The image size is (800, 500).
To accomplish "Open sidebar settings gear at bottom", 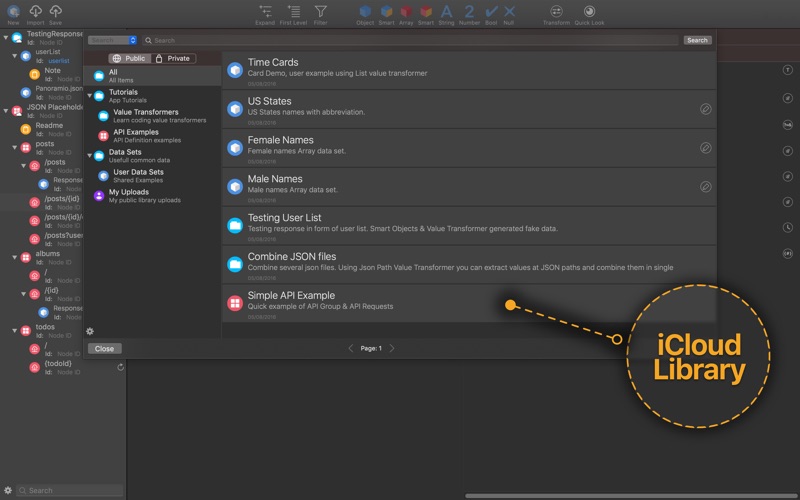I will [x=8, y=490].
